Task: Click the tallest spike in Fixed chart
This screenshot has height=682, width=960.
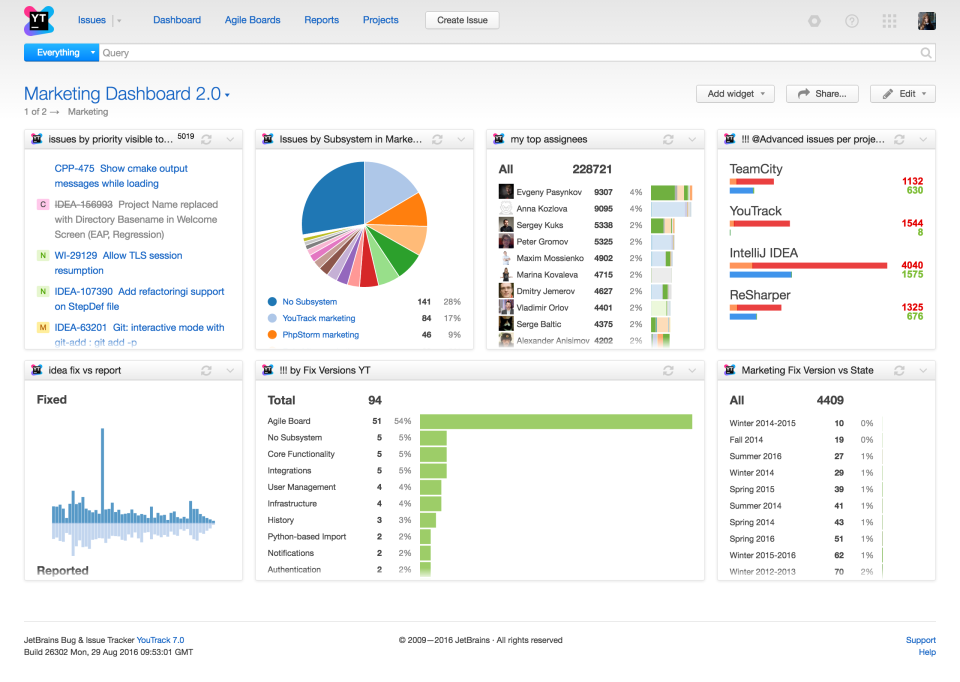Action: pos(102,474)
